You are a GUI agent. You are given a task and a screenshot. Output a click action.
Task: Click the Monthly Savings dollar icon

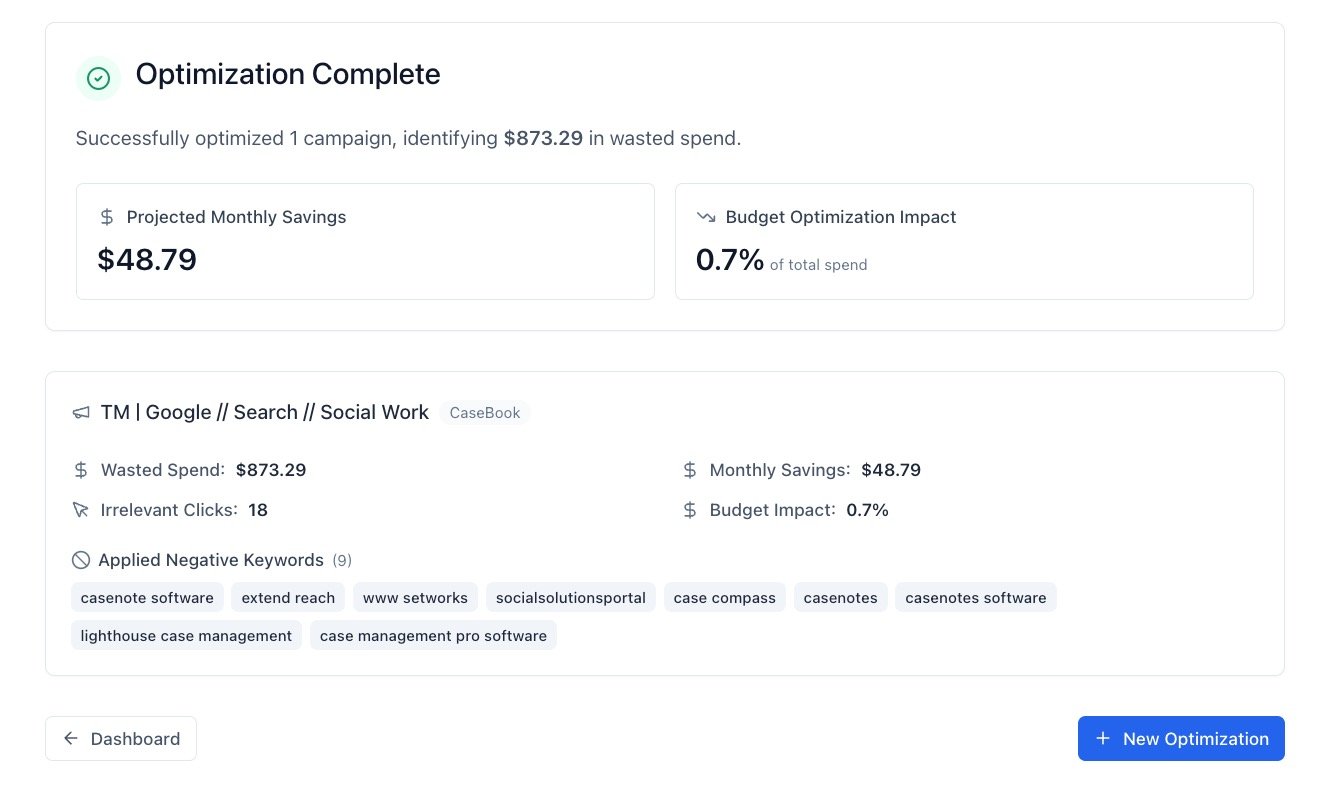tap(690, 470)
